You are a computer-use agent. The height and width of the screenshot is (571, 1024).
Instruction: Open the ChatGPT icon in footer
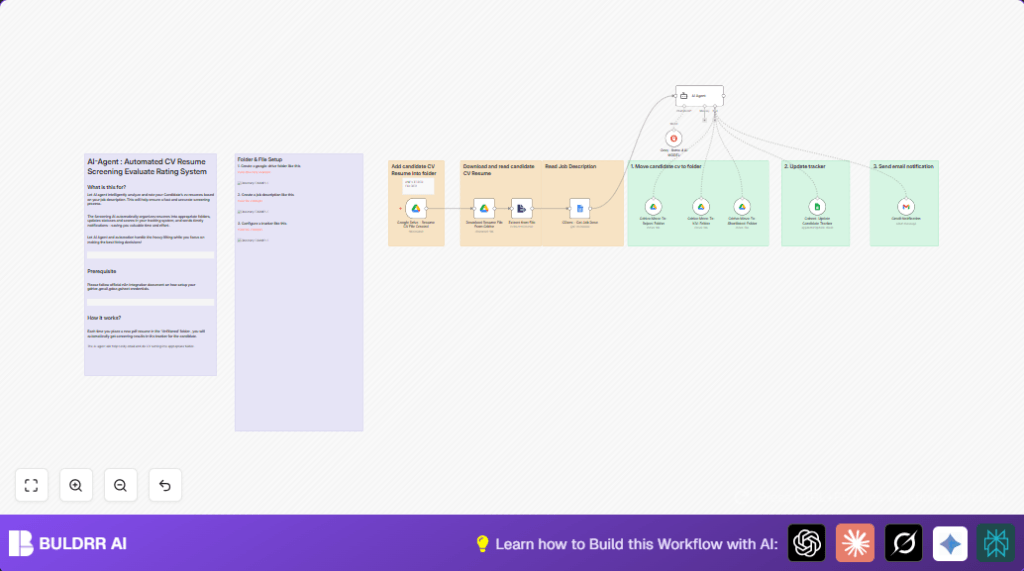(806, 543)
